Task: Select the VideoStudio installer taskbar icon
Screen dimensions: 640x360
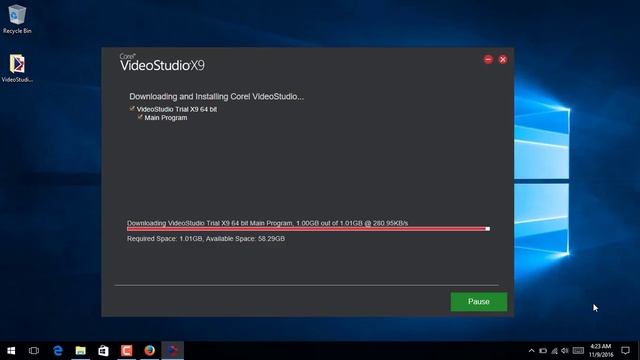Action: (x=173, y=351)
